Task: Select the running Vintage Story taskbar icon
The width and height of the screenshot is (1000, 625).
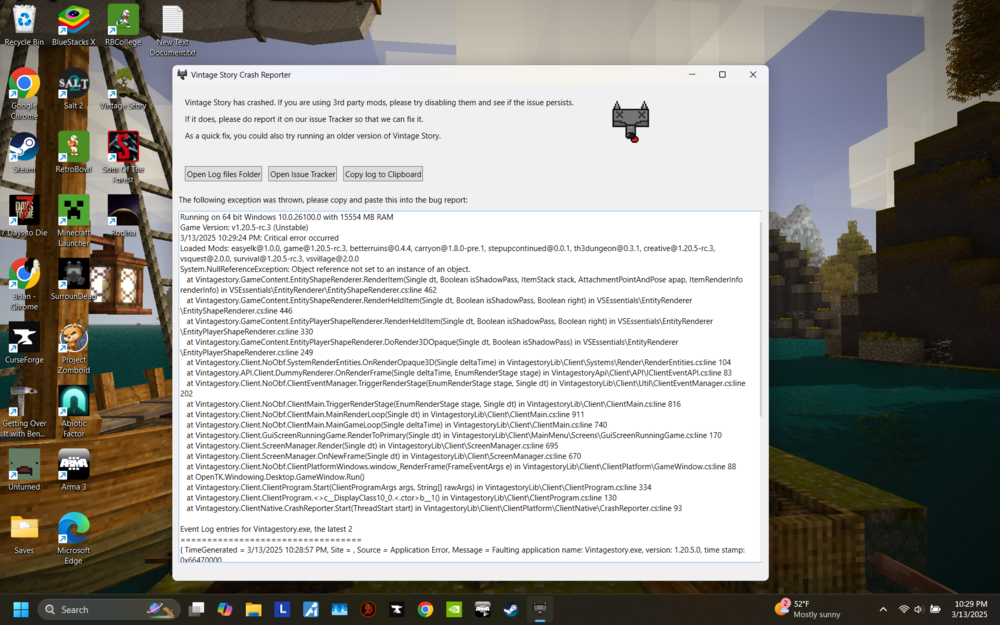Action: [540, 608]
